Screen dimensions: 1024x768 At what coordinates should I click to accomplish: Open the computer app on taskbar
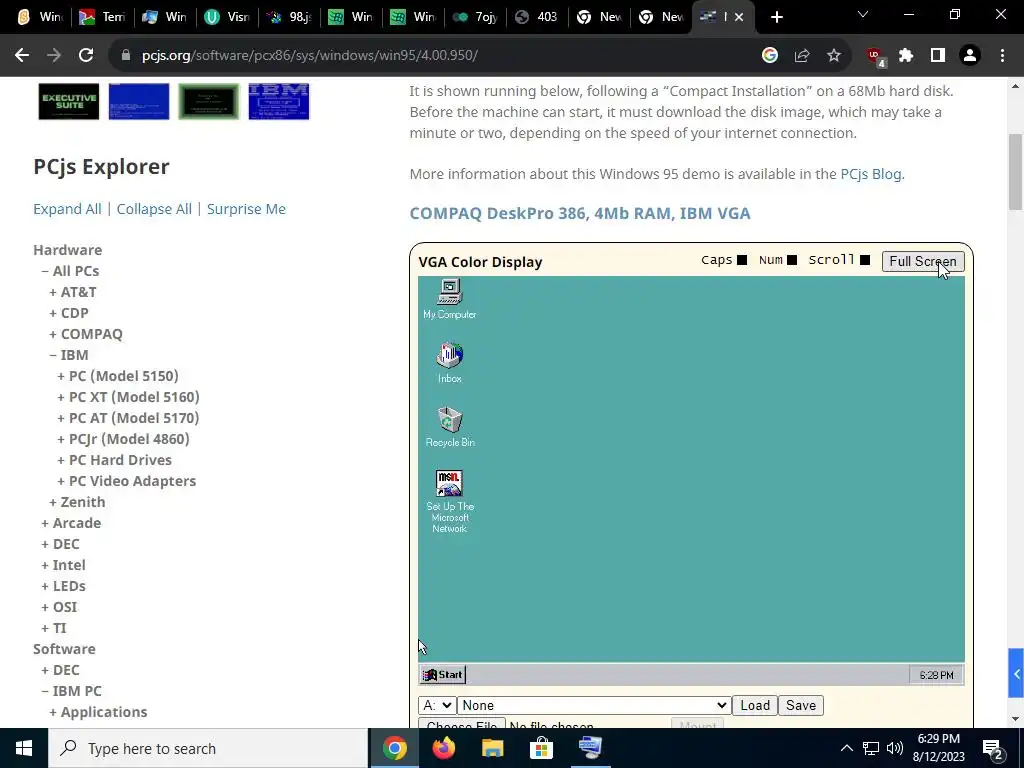point(590,748)
